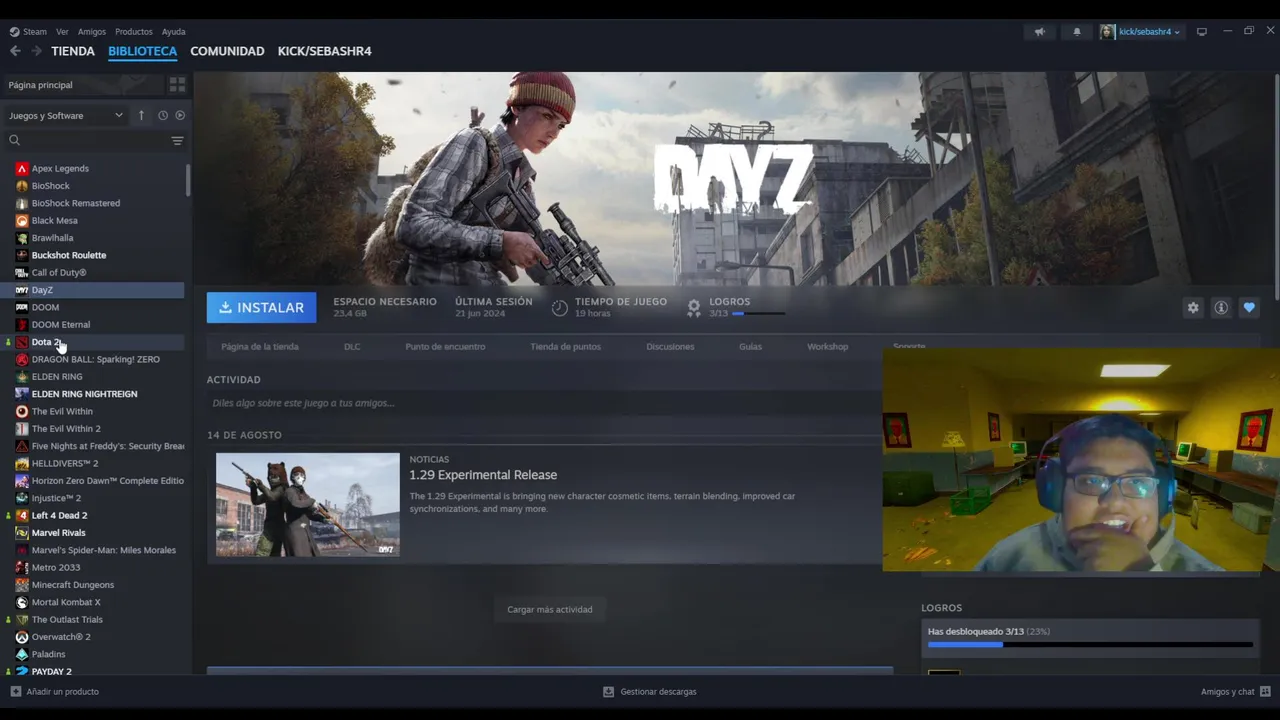The height and width of the screenshot is (720, 1280).
Task: Click the plus icon for Añadir un producto
Action: point(15,691)
